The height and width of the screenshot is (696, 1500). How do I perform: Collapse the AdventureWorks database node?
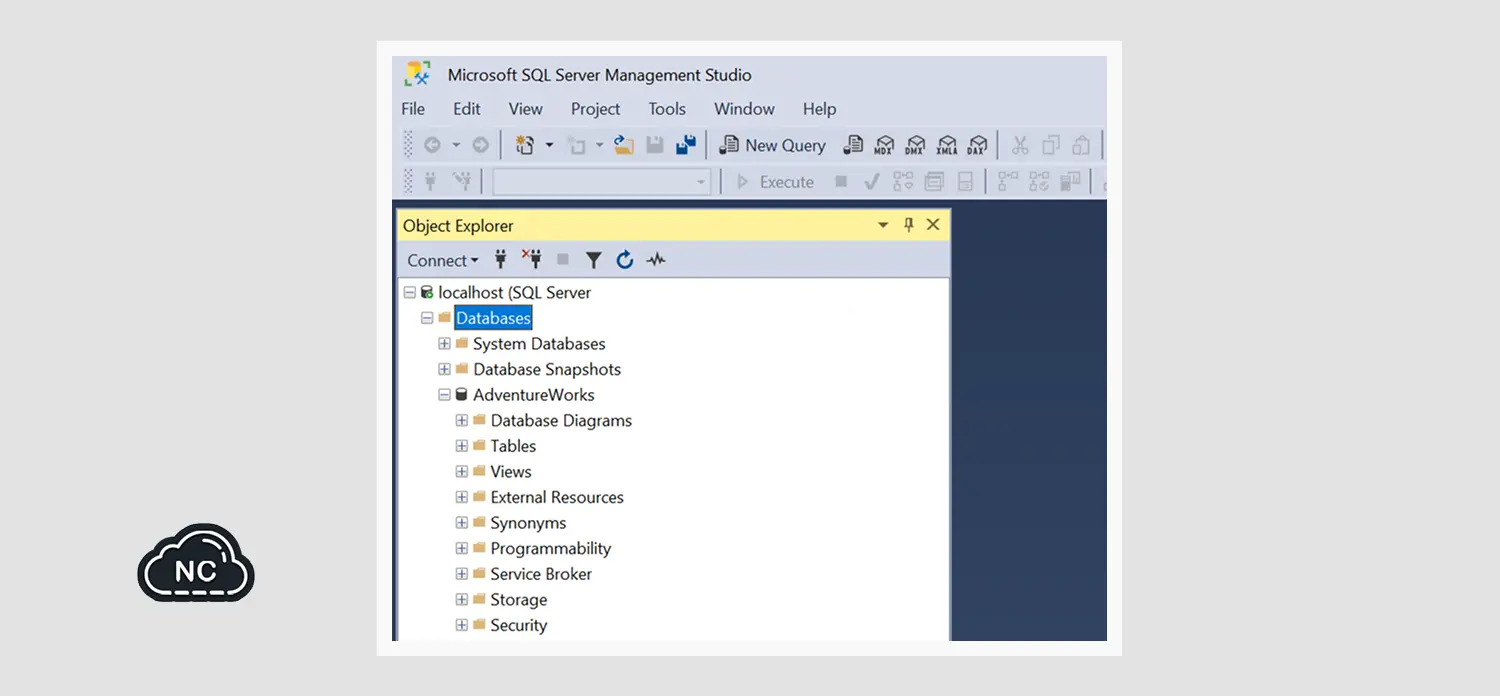pyautogui.click(x=444, y=395)
